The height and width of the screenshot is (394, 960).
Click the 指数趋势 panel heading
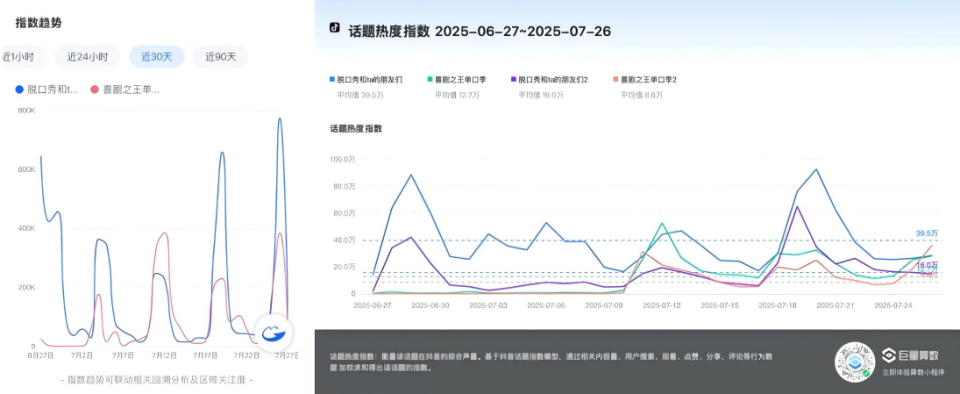[38, 23]
